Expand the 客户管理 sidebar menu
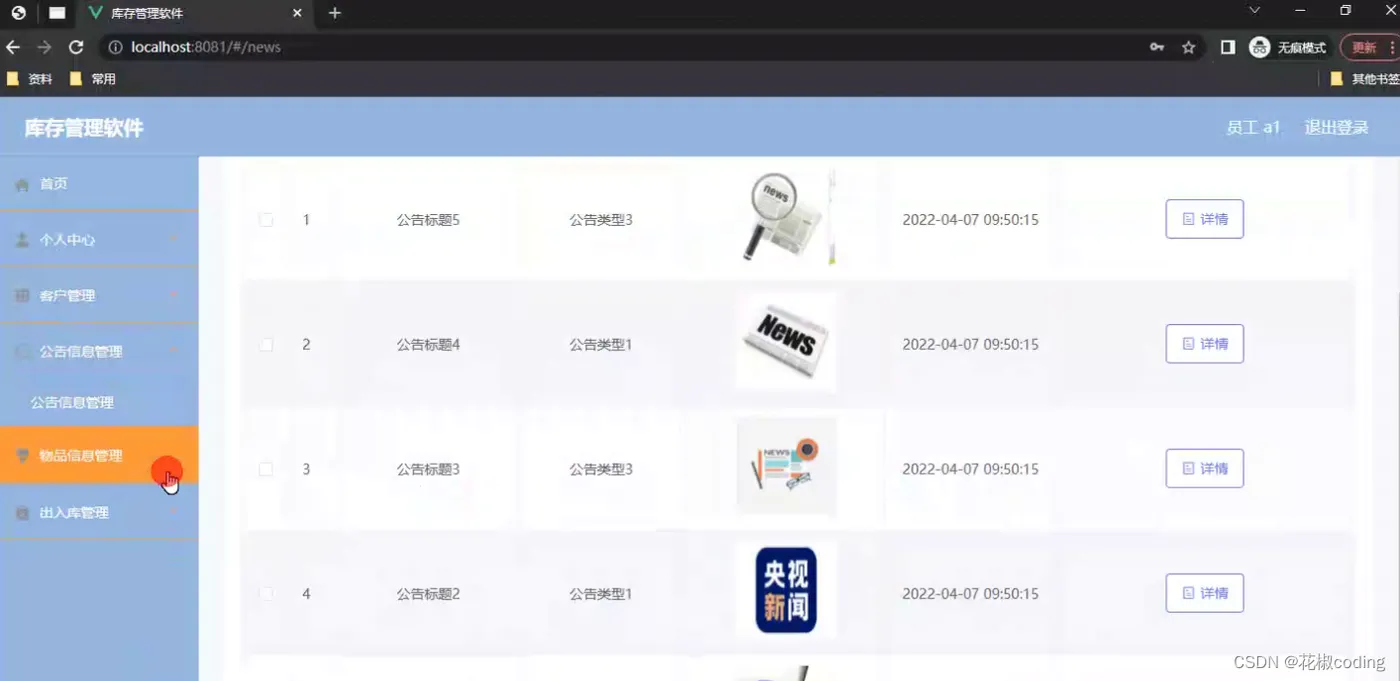Screen dimensions: 1400x681 [x=99, y=296]
